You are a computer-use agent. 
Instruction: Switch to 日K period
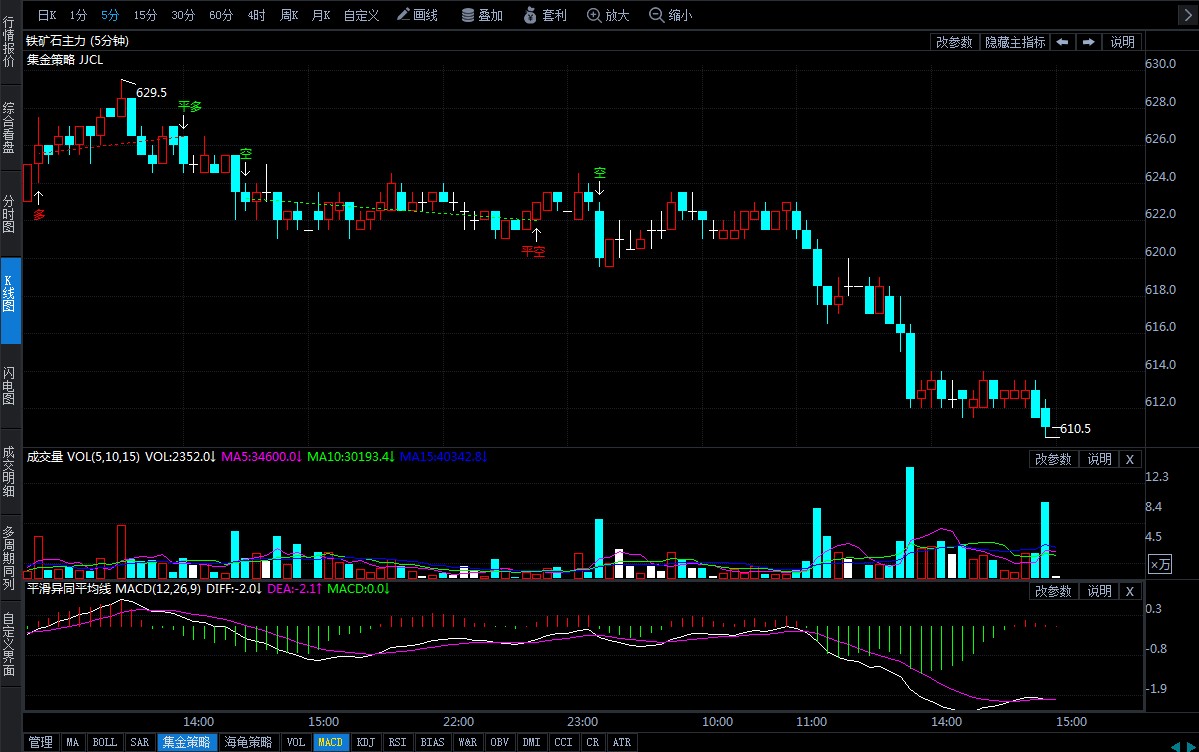click(x=47, y=15)
